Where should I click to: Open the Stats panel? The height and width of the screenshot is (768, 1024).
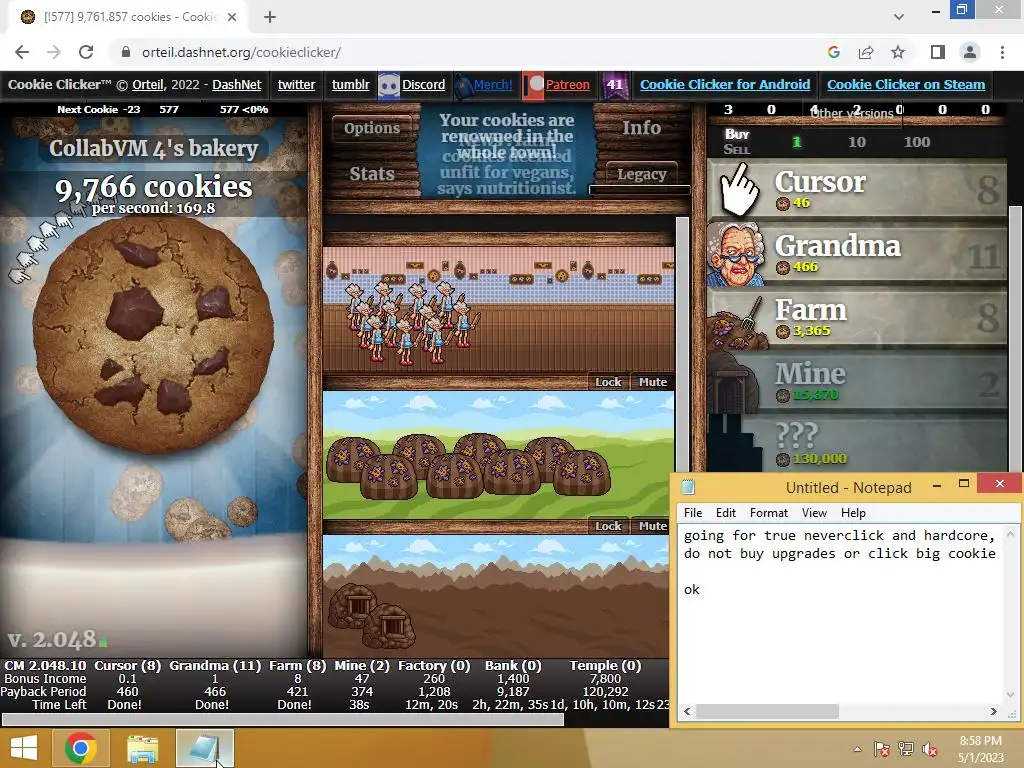pos(372,174)
